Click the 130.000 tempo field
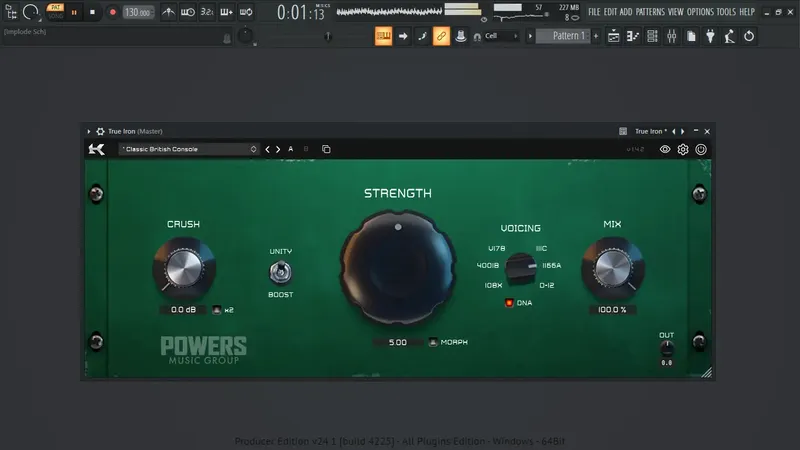800x450 pixels. point(138,12)
